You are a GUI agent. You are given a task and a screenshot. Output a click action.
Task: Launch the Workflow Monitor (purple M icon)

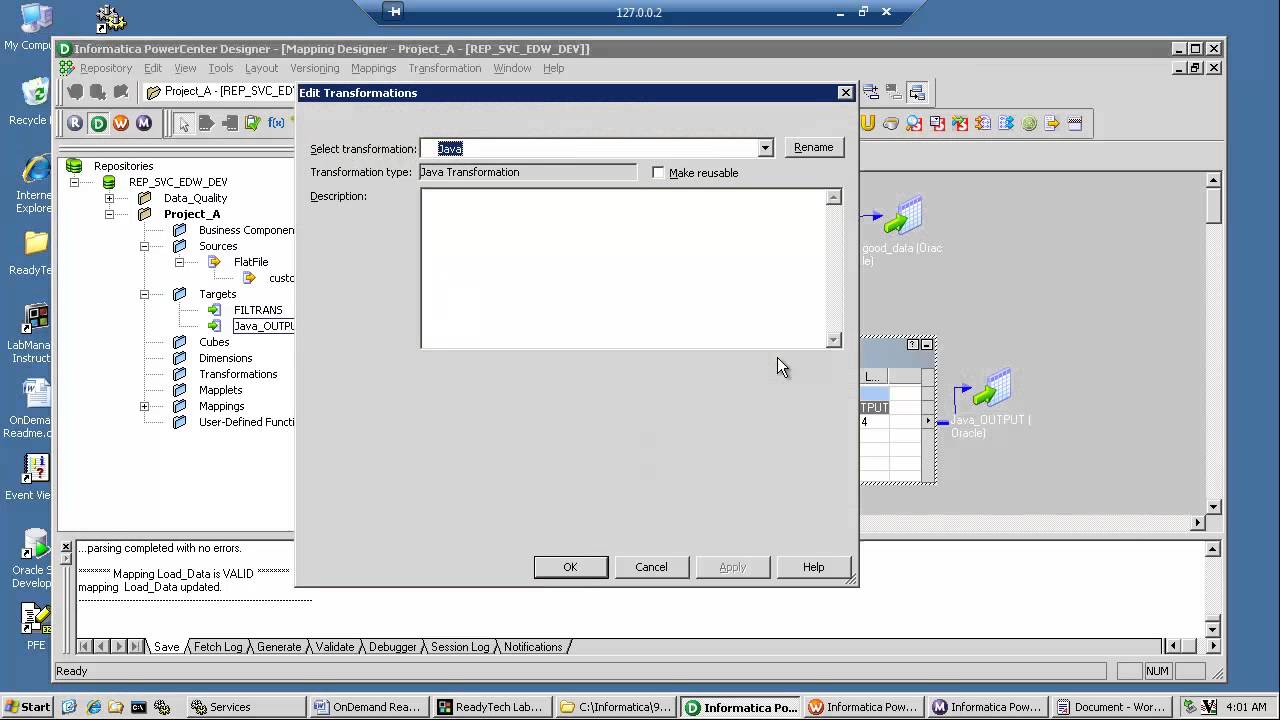(144, 123)
